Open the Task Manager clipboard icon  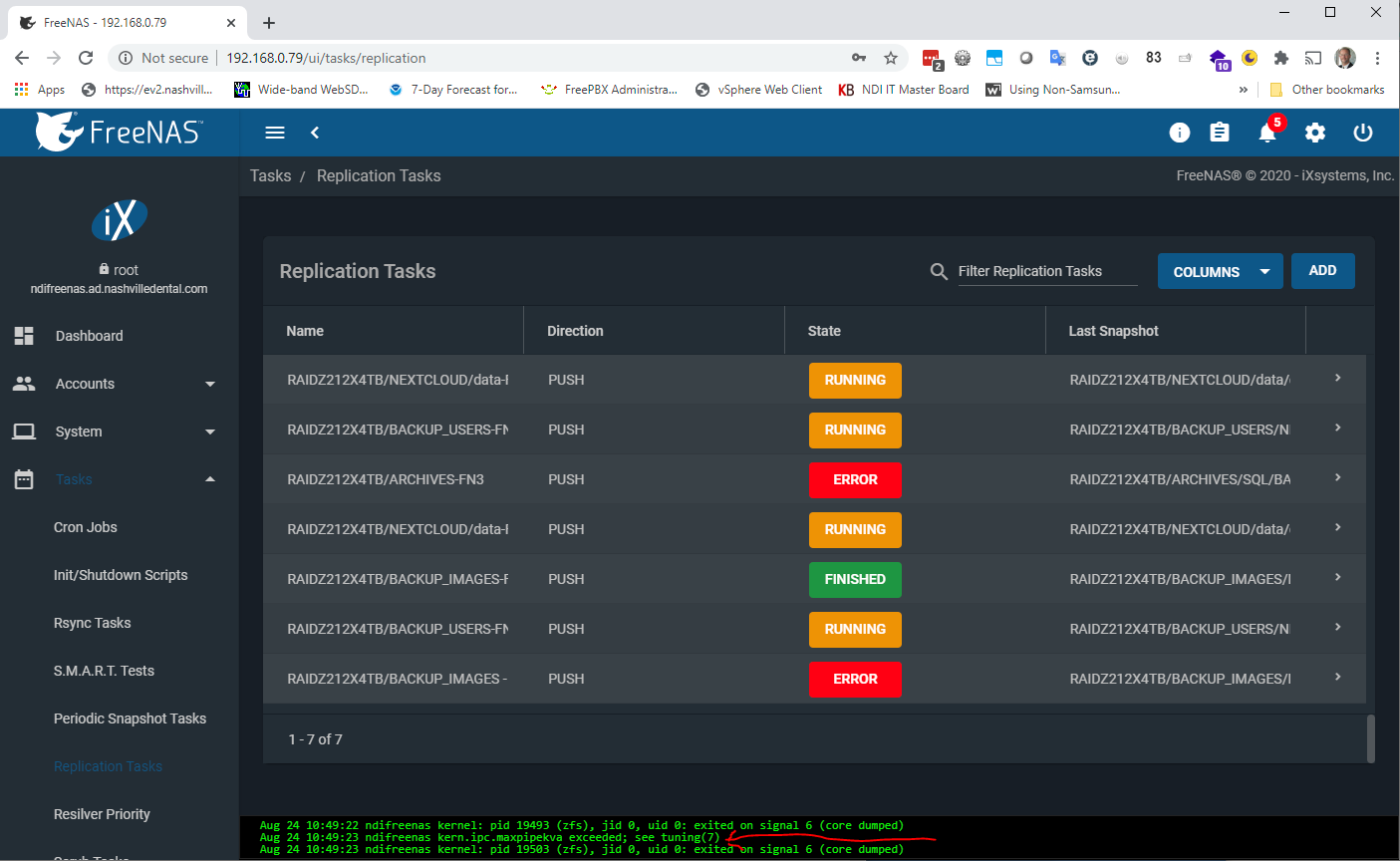(1220, 133)
